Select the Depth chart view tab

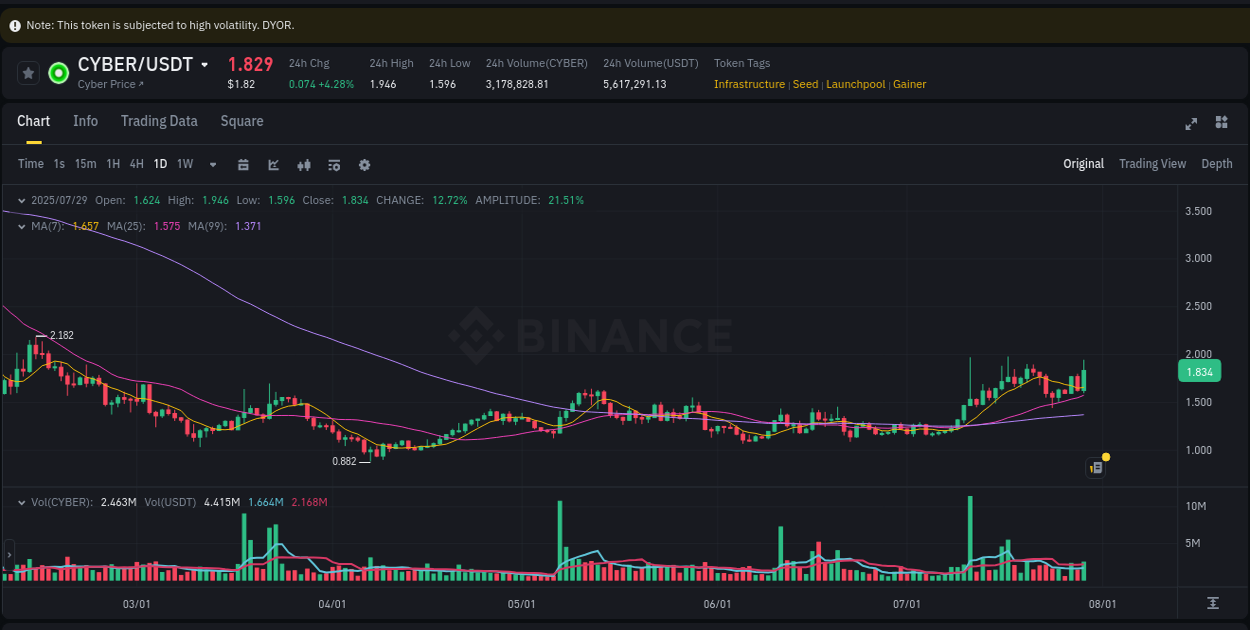tap(1217, 163)
